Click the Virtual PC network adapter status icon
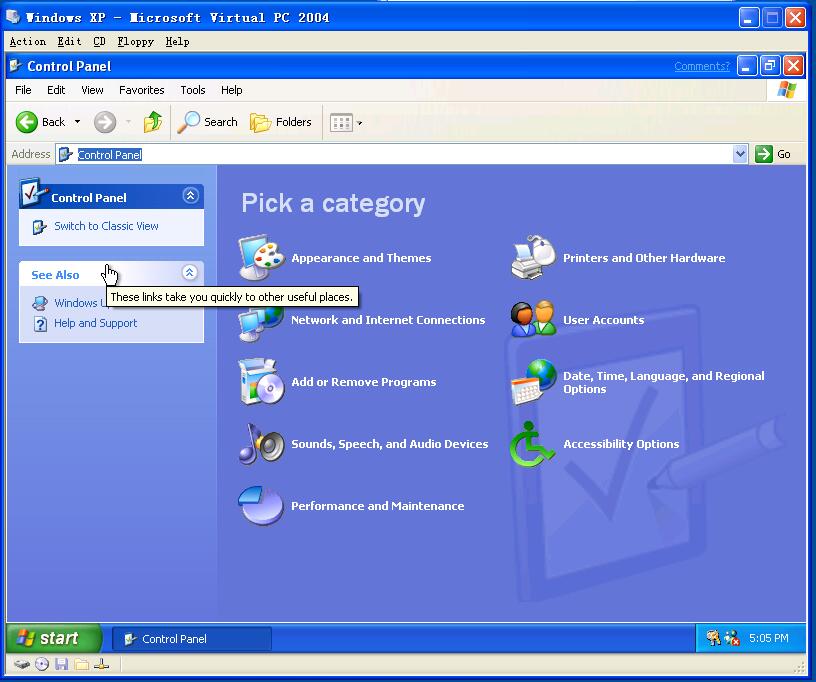816x682 pixels. (101, 664)
